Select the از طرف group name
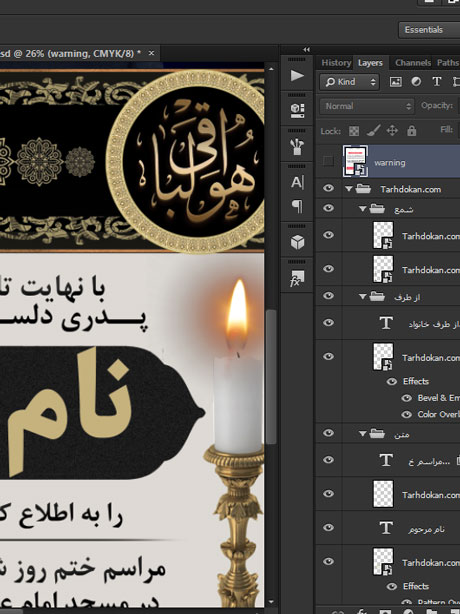 [x=407, y=297]
